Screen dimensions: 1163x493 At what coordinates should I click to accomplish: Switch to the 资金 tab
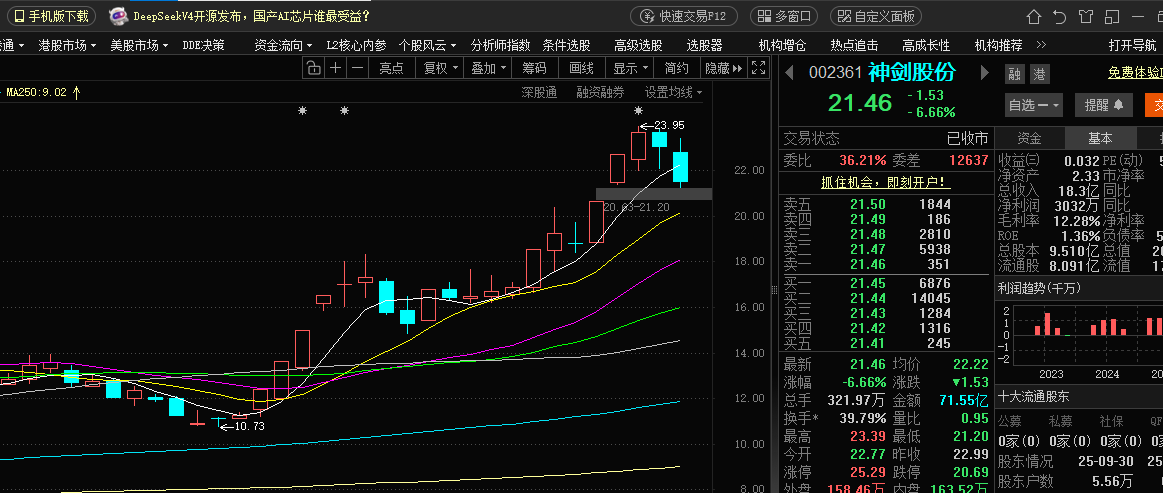[1029, 138]
